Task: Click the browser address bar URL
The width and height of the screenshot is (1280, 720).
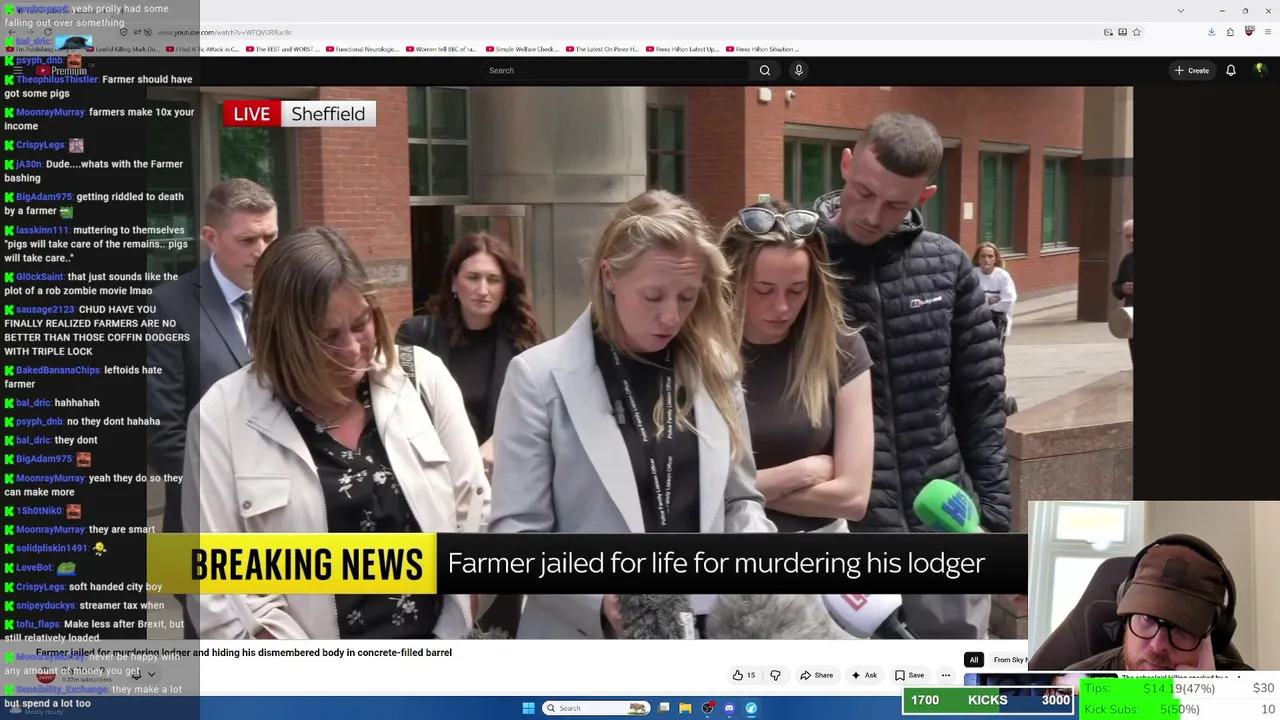Action: [x=225, y=32]
